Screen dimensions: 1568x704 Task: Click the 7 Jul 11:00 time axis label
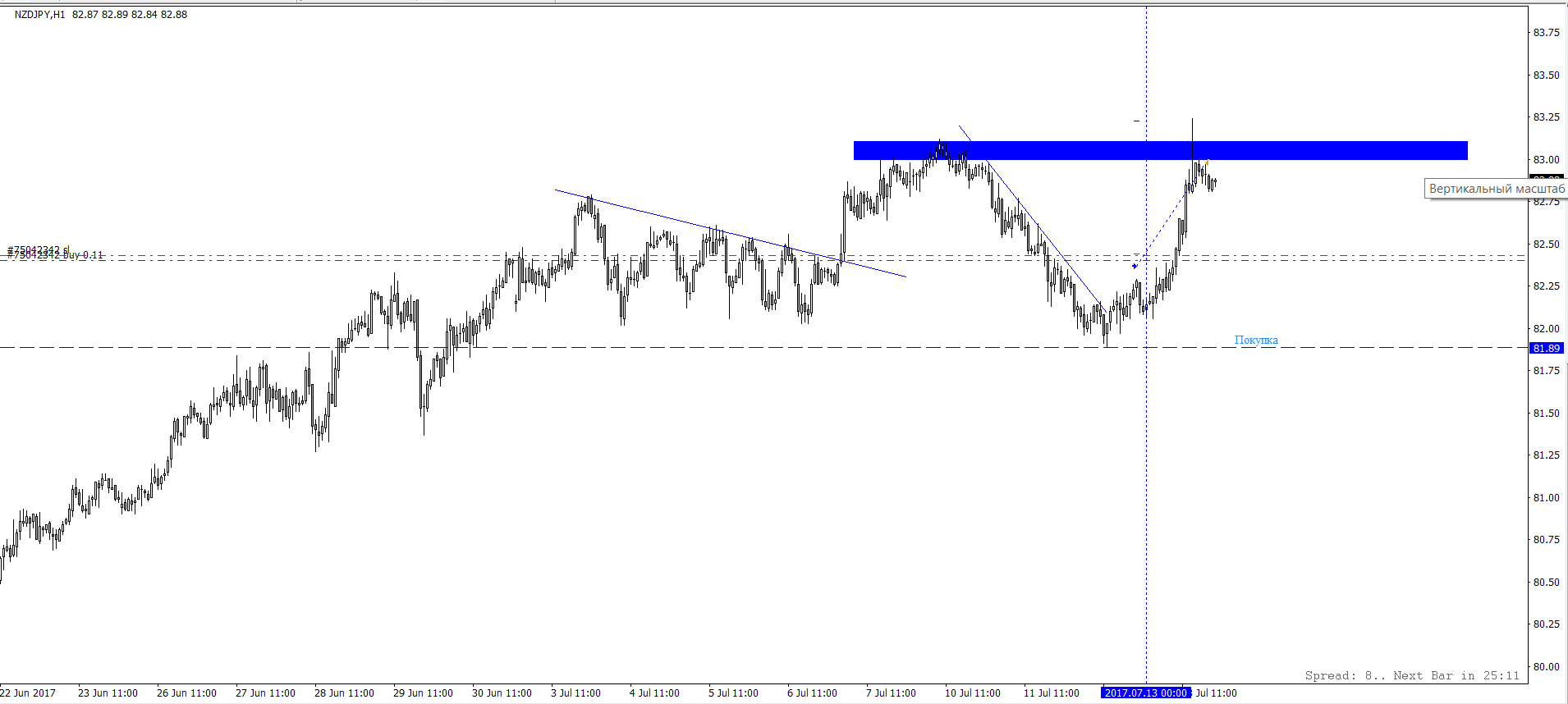coord(891,693)
